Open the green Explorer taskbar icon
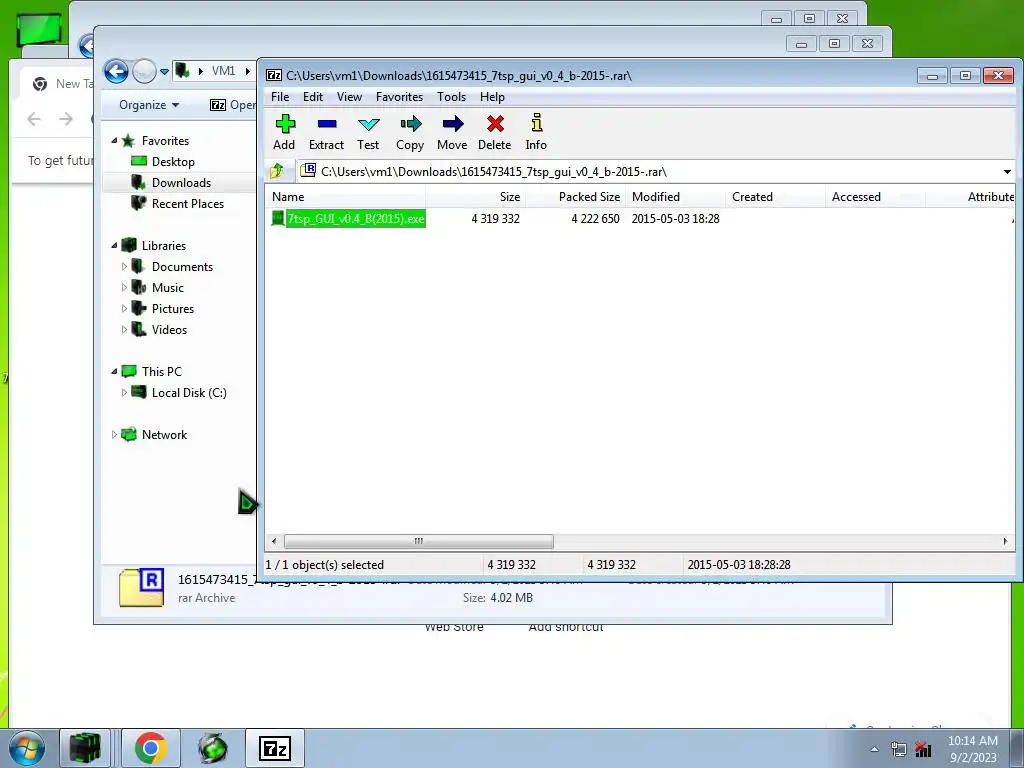The height and width of the screenshot is (768, 1024). point(85,748)
